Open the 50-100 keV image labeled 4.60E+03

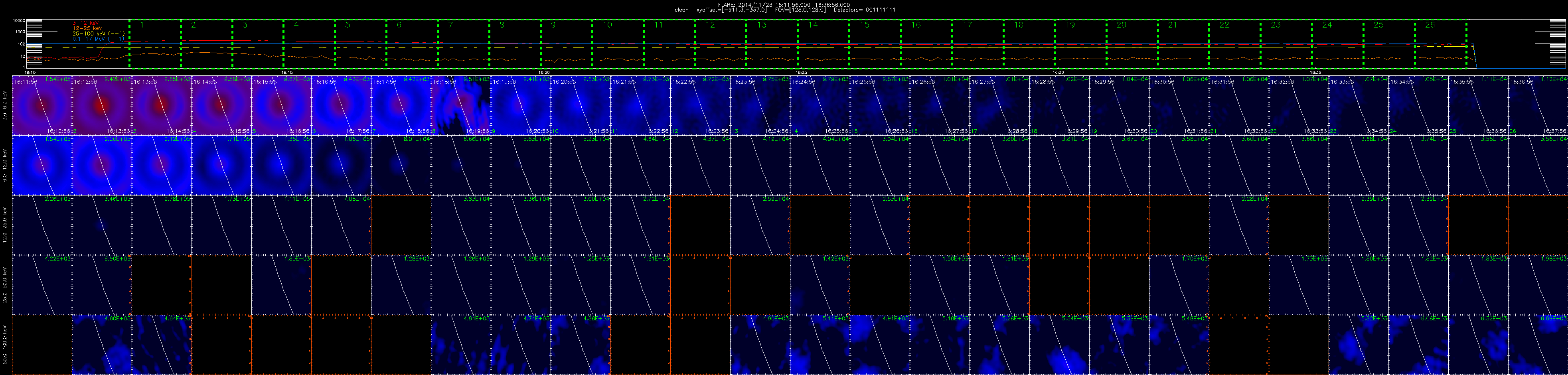[102, 345]
